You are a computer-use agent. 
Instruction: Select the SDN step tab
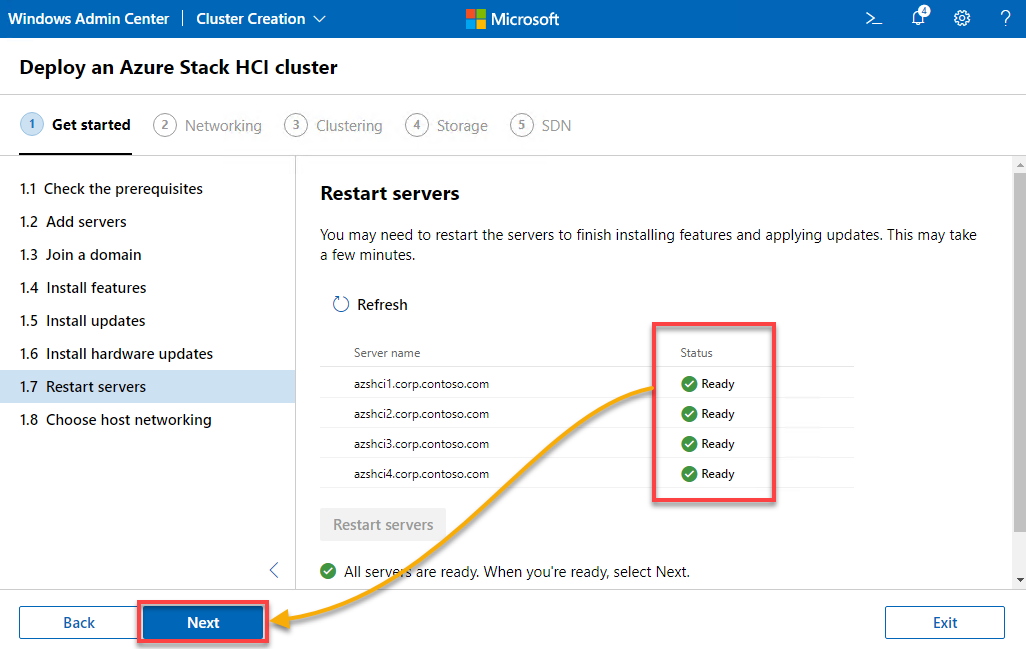pyautogui.click(x=541, y=125)
